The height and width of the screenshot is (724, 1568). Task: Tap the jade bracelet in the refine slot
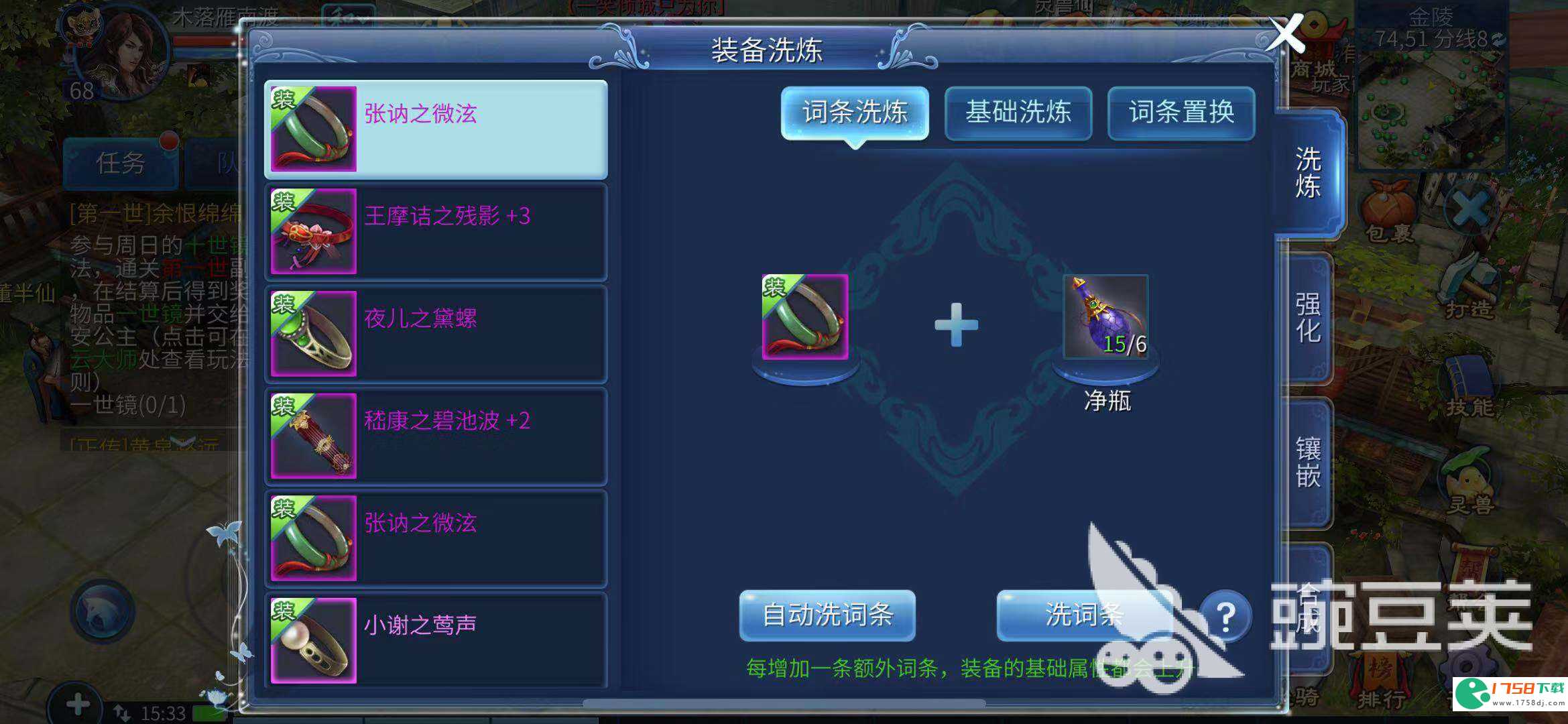805,316
